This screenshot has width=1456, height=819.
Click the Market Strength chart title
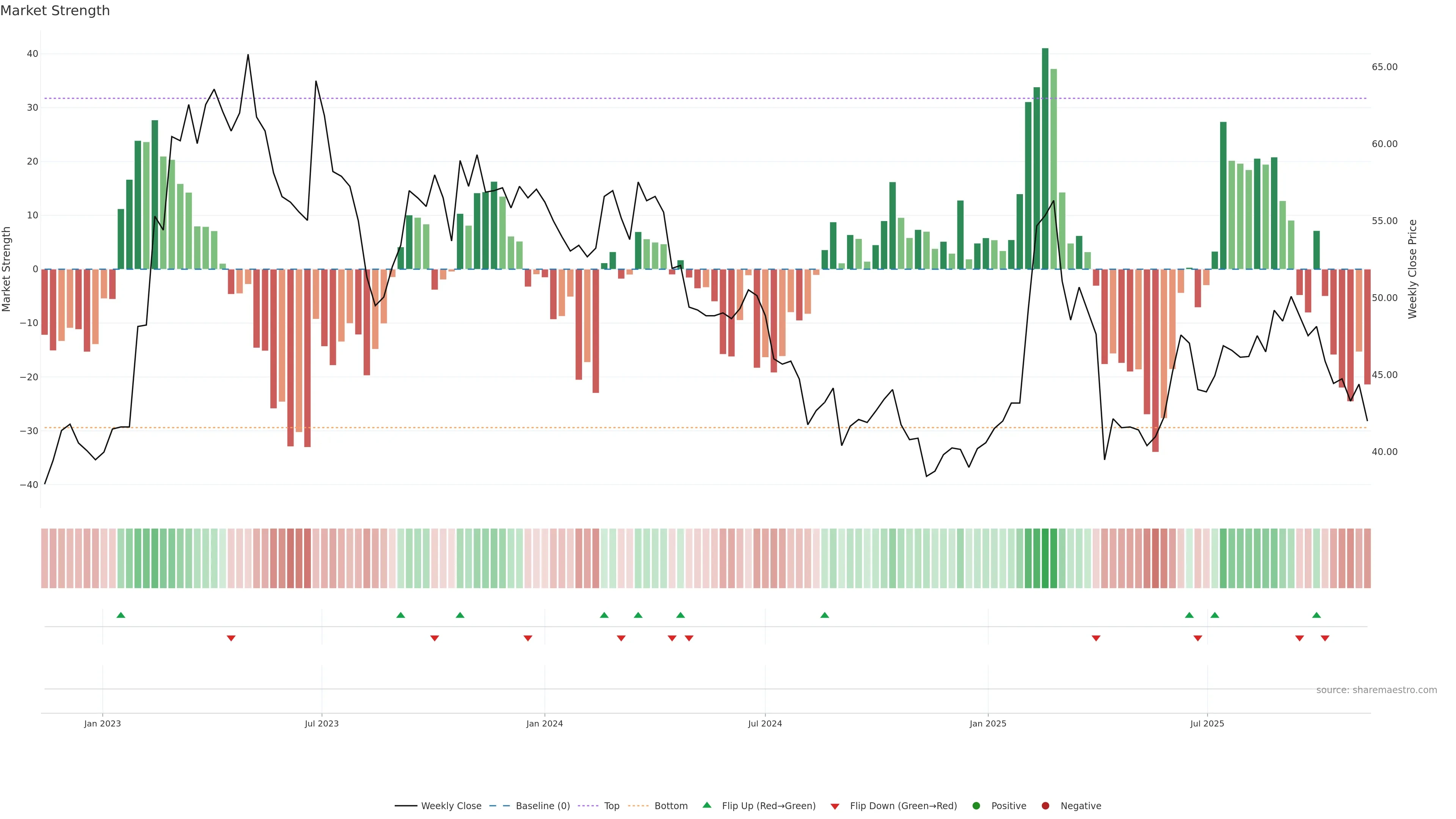[x=55, y=11]
